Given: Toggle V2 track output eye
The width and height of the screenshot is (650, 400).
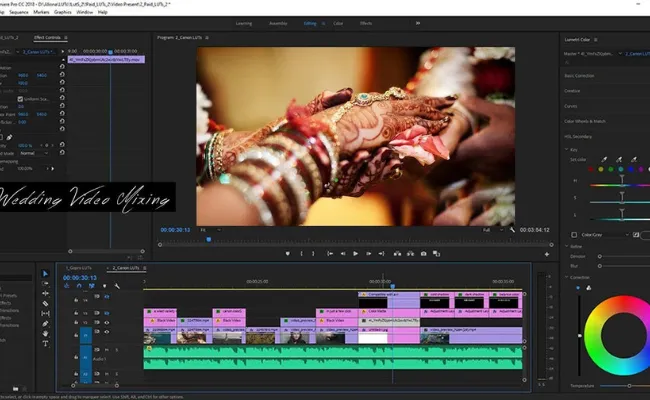Looking at the screenshot, I should coord(107,322).
